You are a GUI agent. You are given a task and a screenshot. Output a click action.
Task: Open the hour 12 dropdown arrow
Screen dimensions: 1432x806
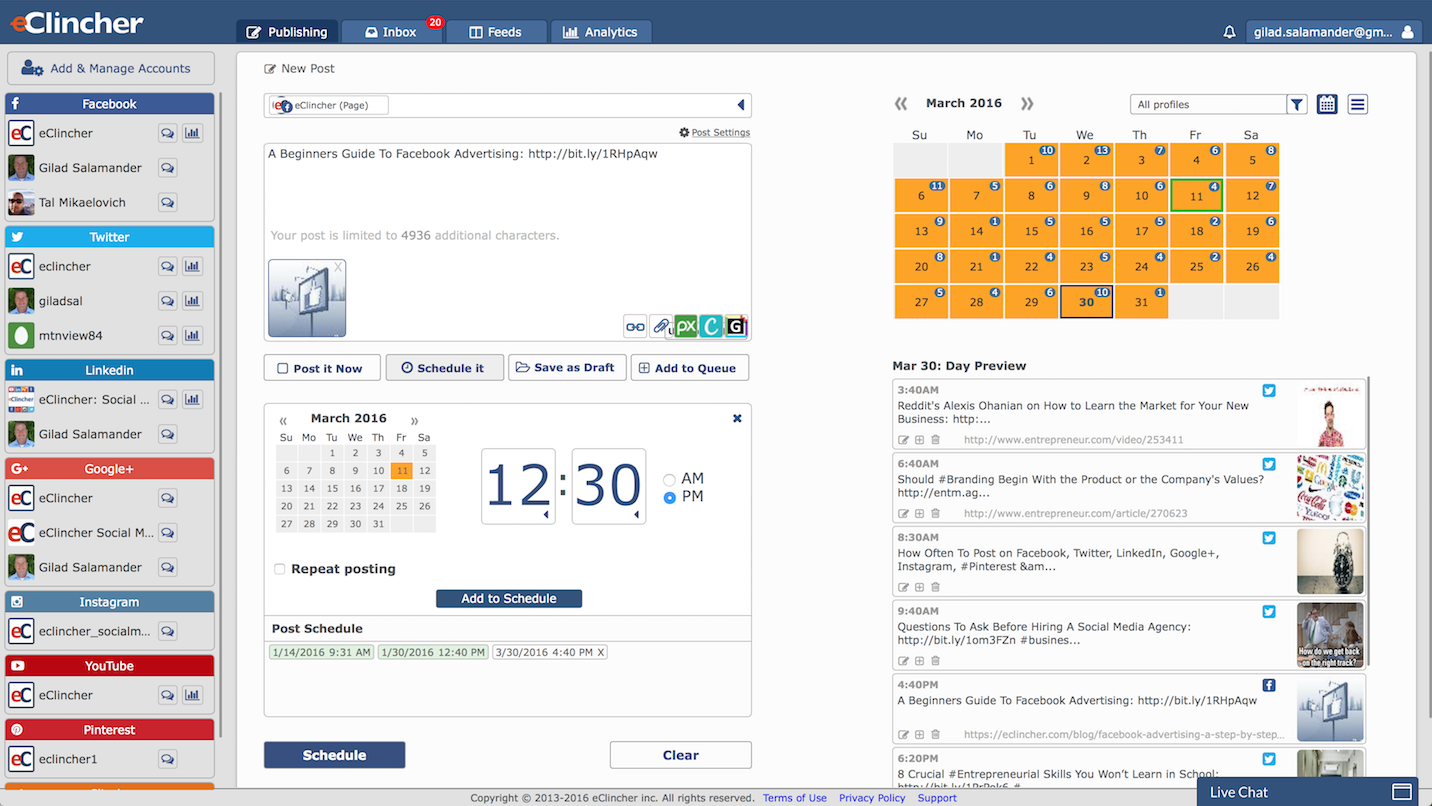point(546,515)
